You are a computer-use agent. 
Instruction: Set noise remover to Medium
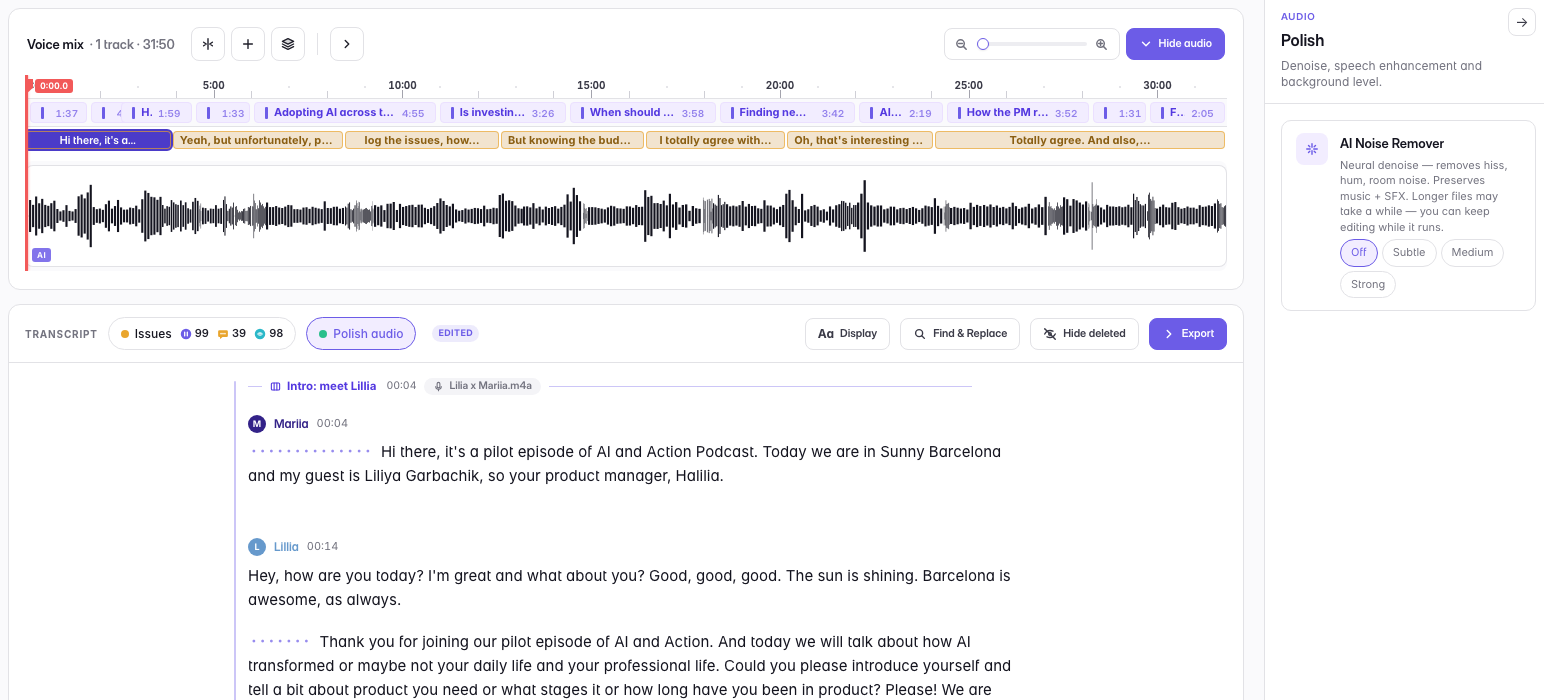pos(1472,253)
